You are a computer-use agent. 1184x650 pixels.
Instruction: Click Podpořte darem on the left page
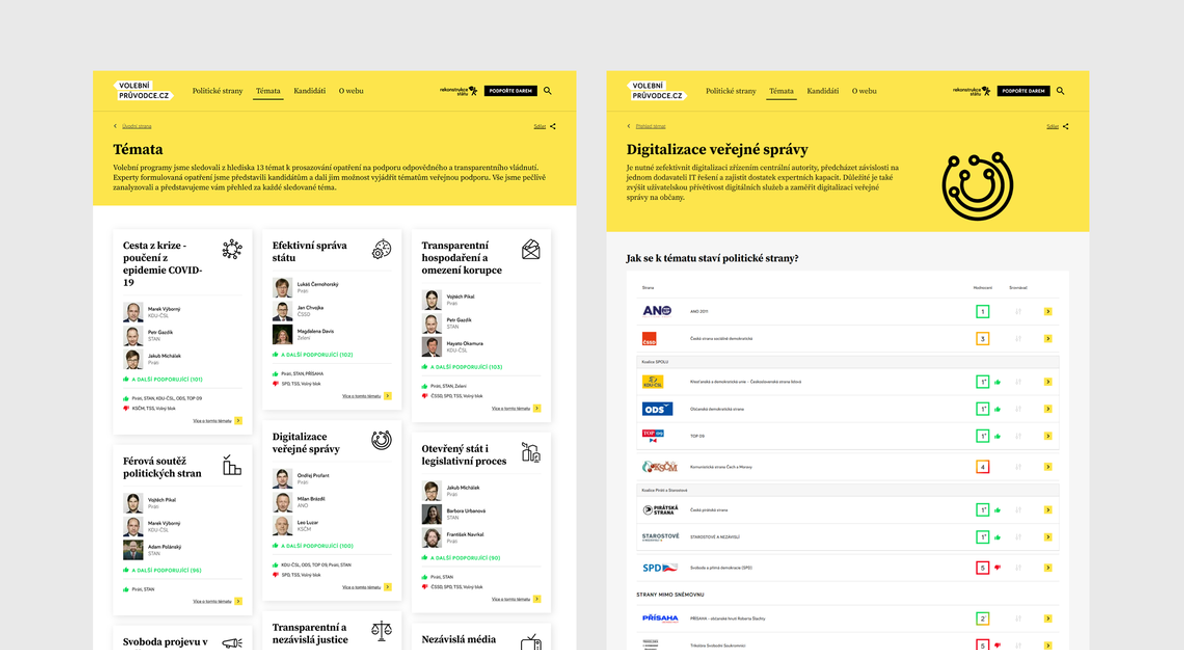click(510, 91)
